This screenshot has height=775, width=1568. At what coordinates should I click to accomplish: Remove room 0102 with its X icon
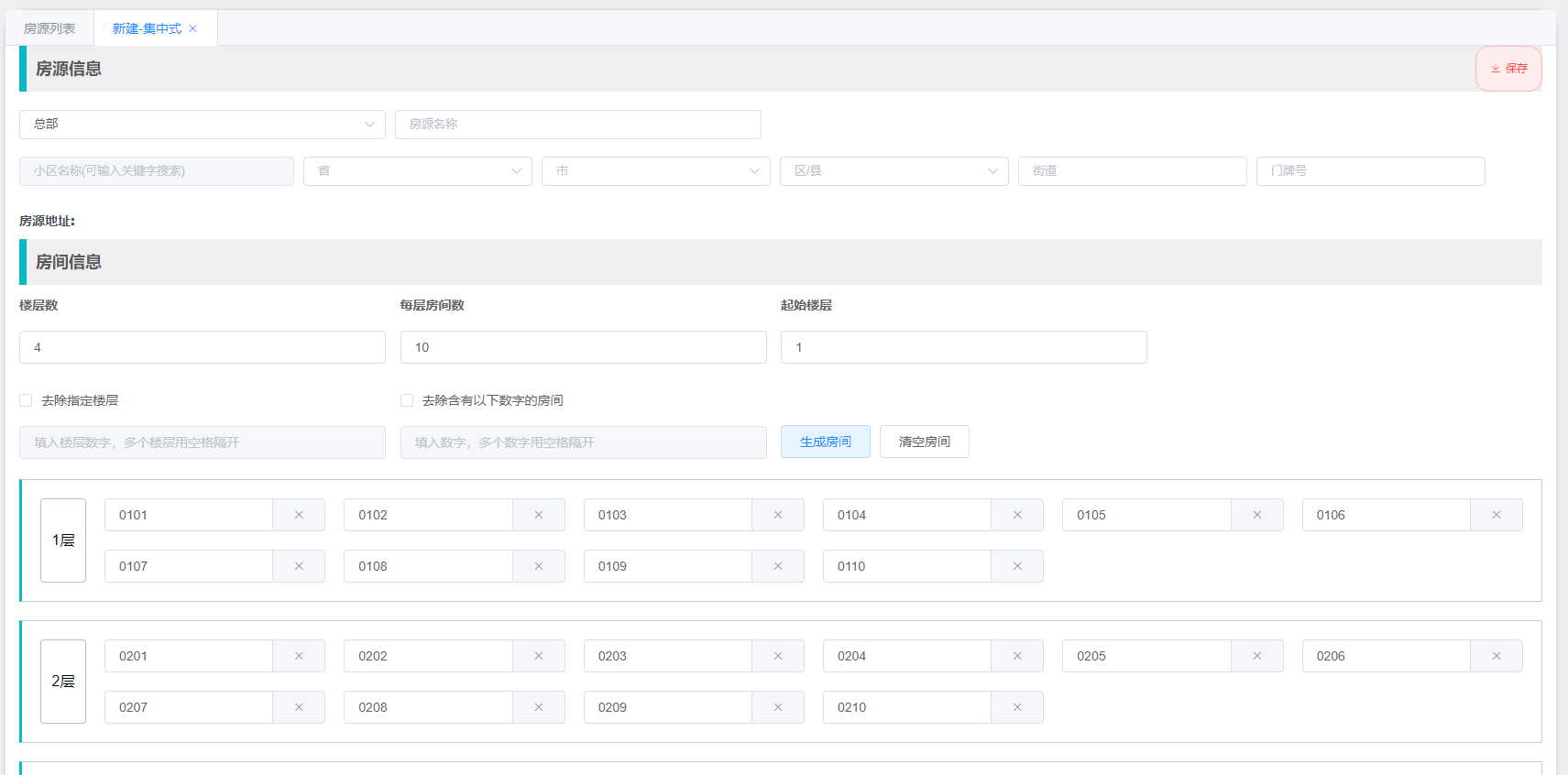point(539,515)
